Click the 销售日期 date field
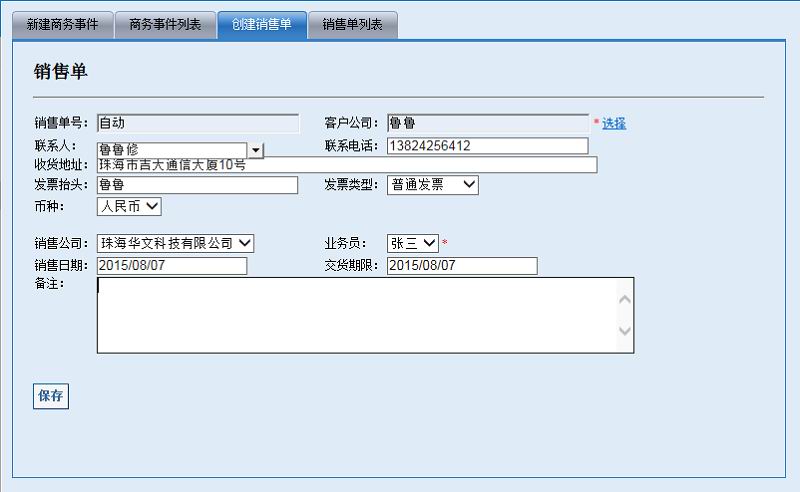 pyautogui.click(x=172, y=266)
